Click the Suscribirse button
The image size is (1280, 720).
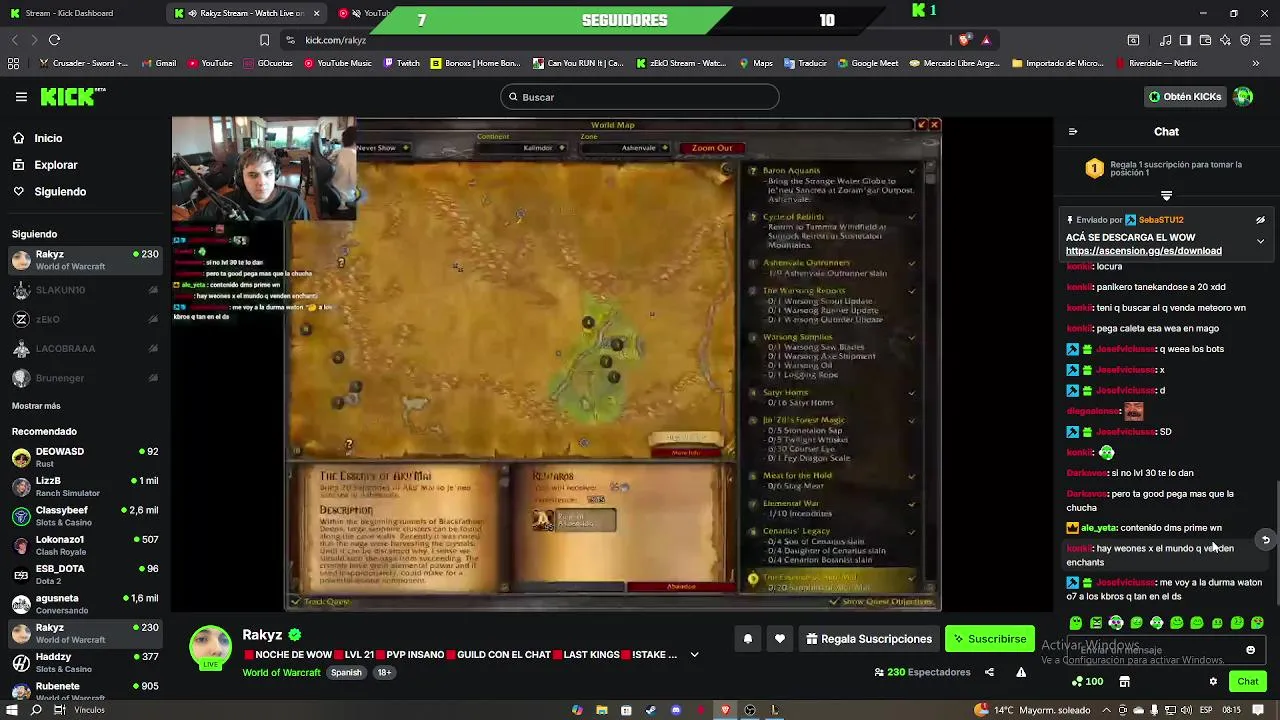tap(990, 639)
